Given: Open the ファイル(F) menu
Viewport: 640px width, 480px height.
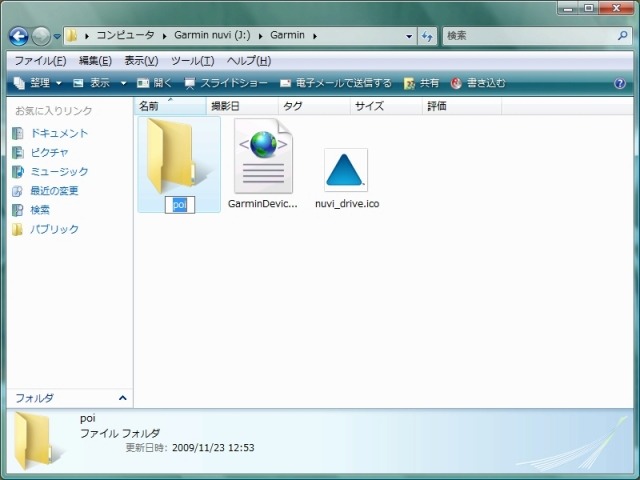Looking at the screenshot, I should coord(40,61).
